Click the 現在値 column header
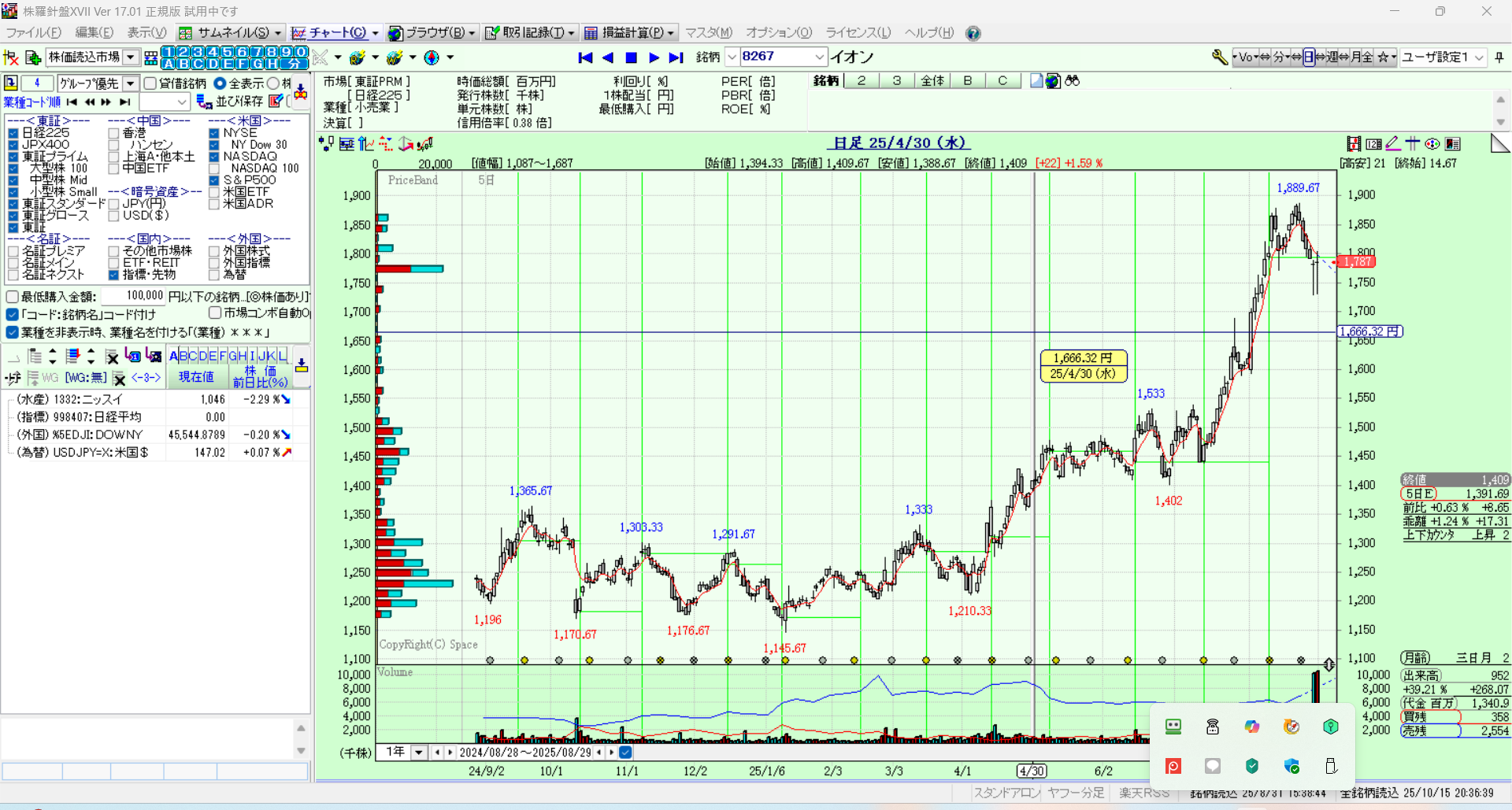This screenshot has height=810, width=1512. click(x=196, y=377)
